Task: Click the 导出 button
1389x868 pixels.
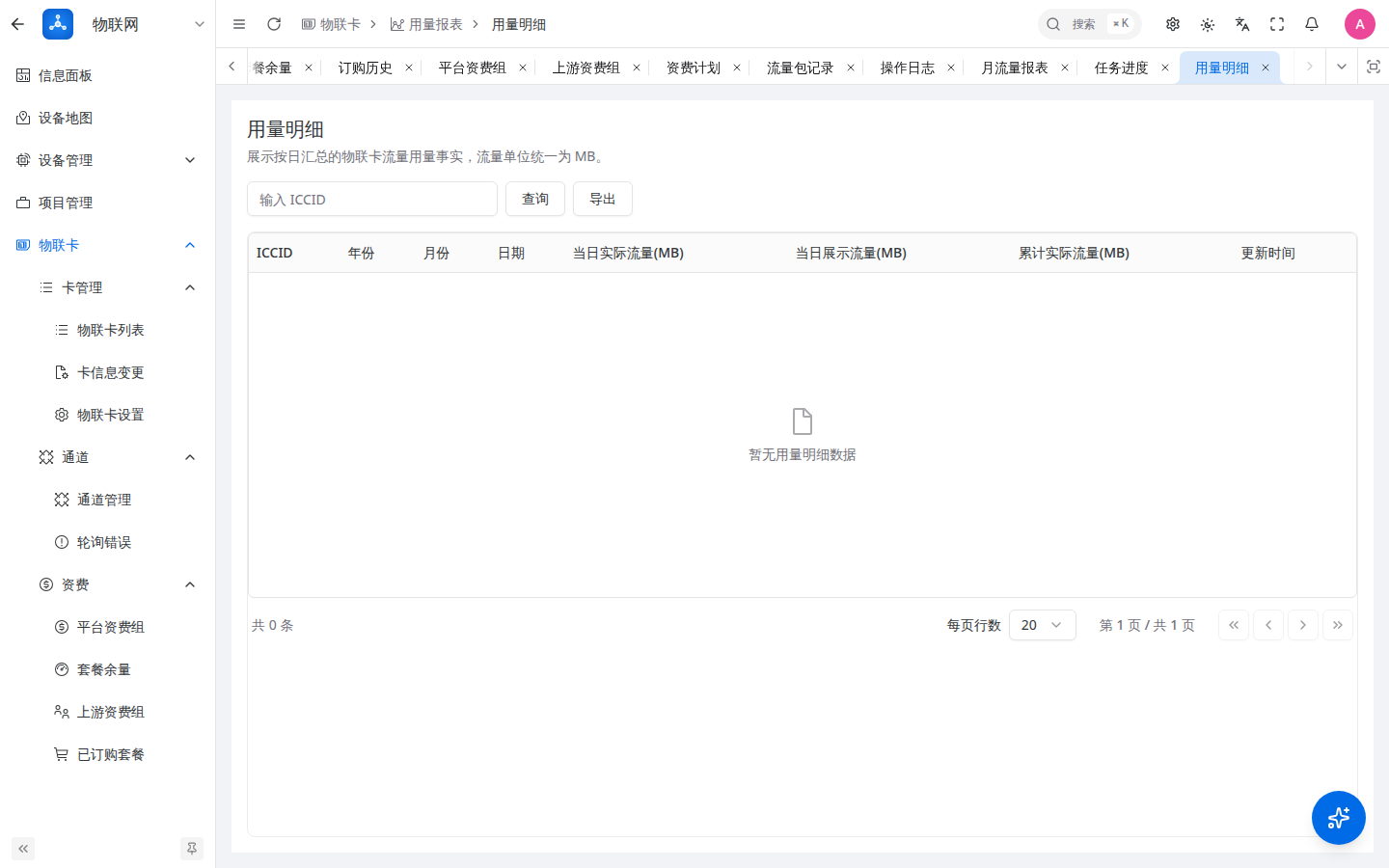Action: coord(603,199)
